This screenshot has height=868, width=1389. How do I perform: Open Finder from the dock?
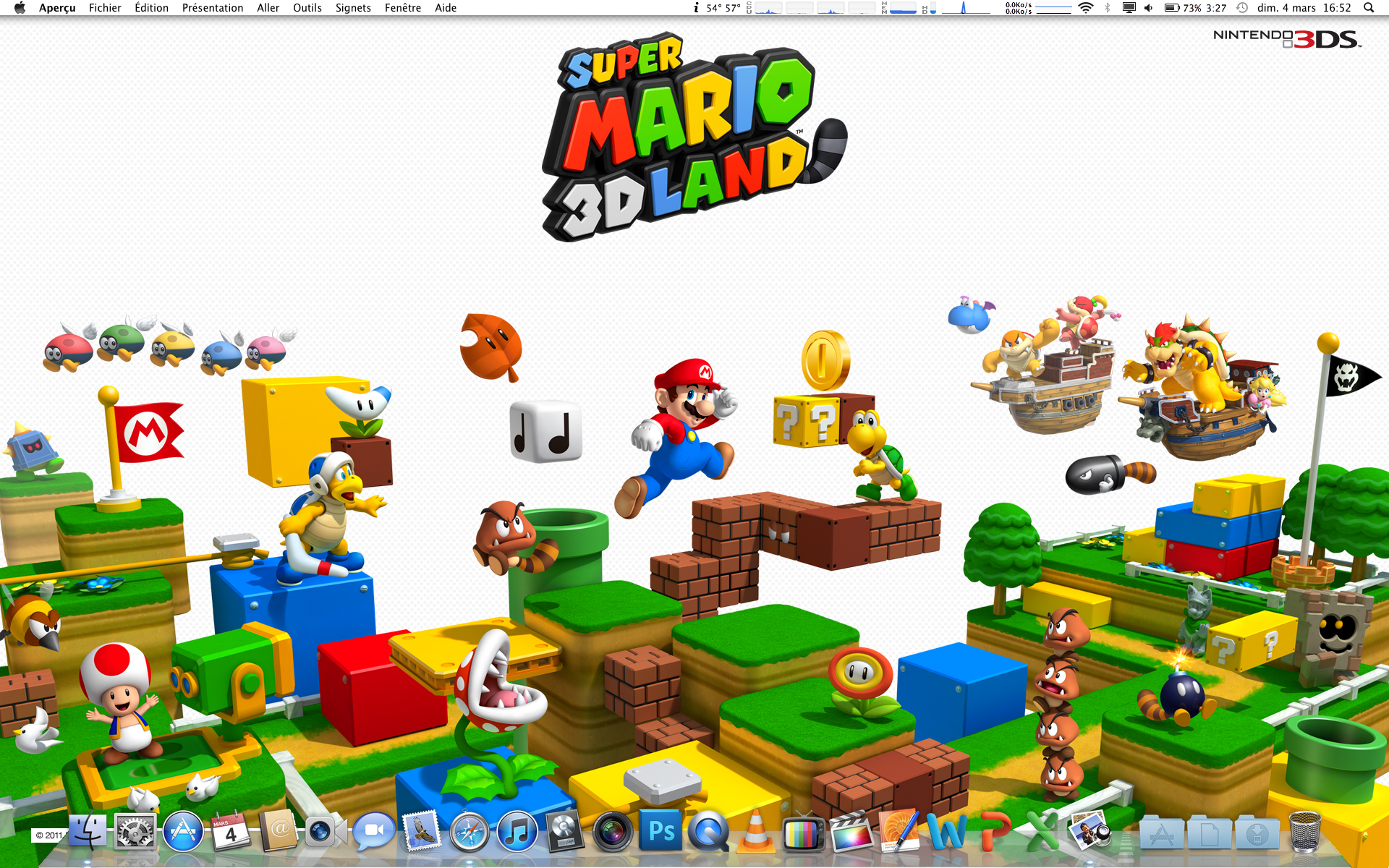[88, 830]
